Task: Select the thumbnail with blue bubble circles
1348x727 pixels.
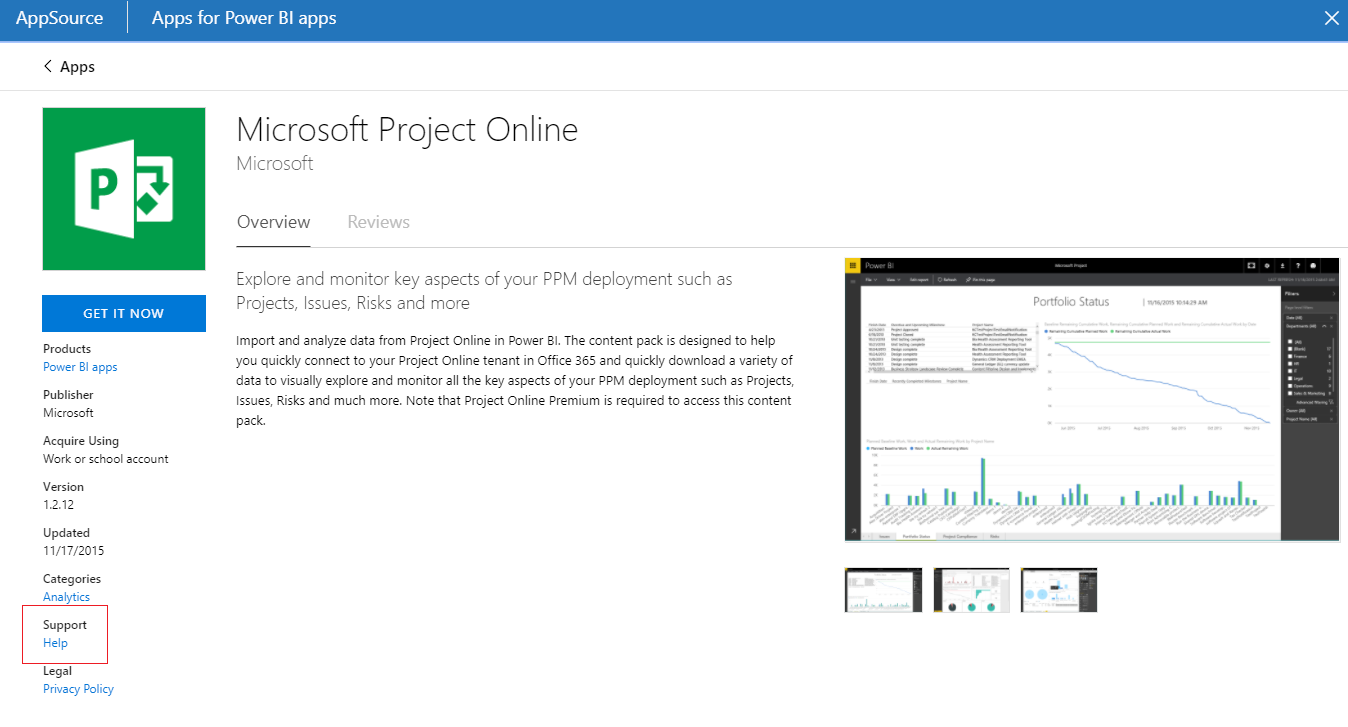Action: pos(1059,589)
